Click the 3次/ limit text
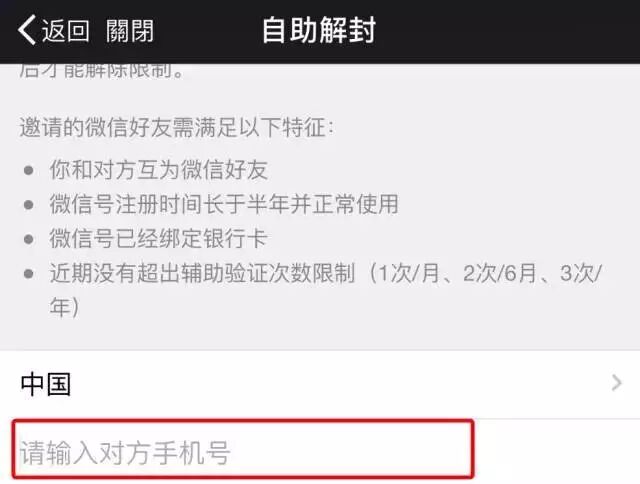 click(x=581, y=273)
